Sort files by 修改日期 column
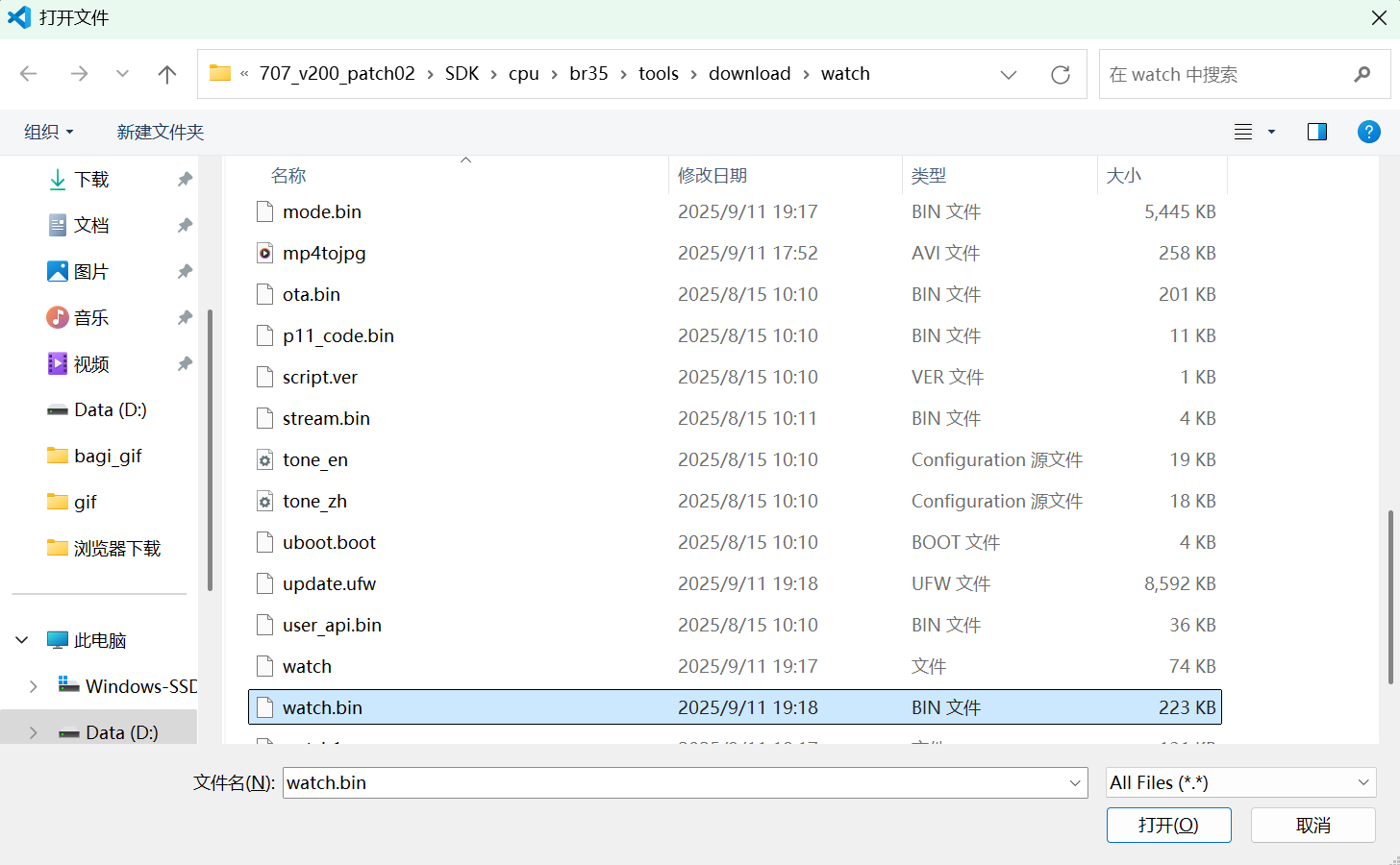The image size is (1400, 865). pyautogui.click(x=712, y=176)
